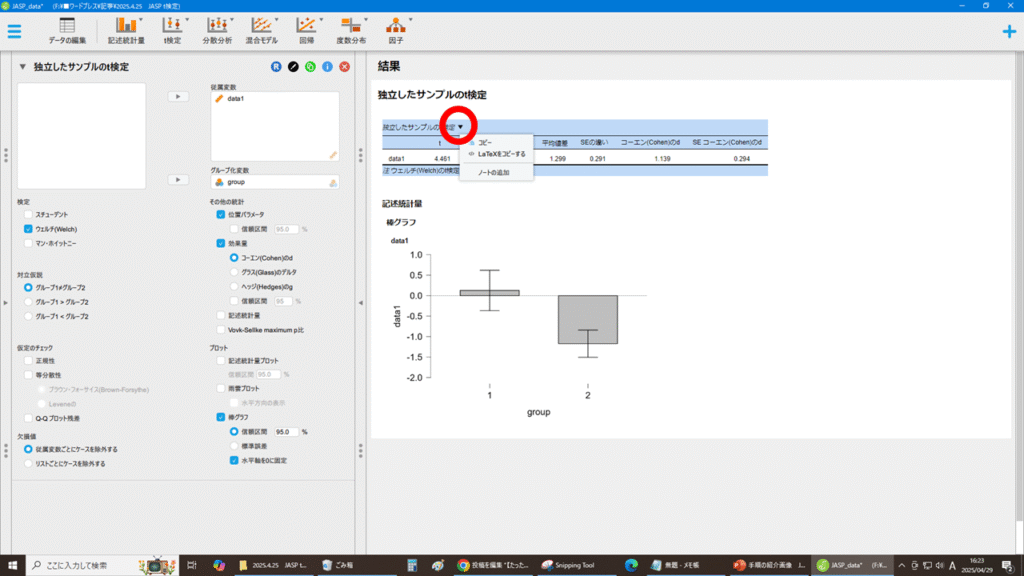Click the expand arrow at the left window edge
Image resolution: width=1024 pixels, height=576 pixels.
pyautogui.click(x=5, y=303)
